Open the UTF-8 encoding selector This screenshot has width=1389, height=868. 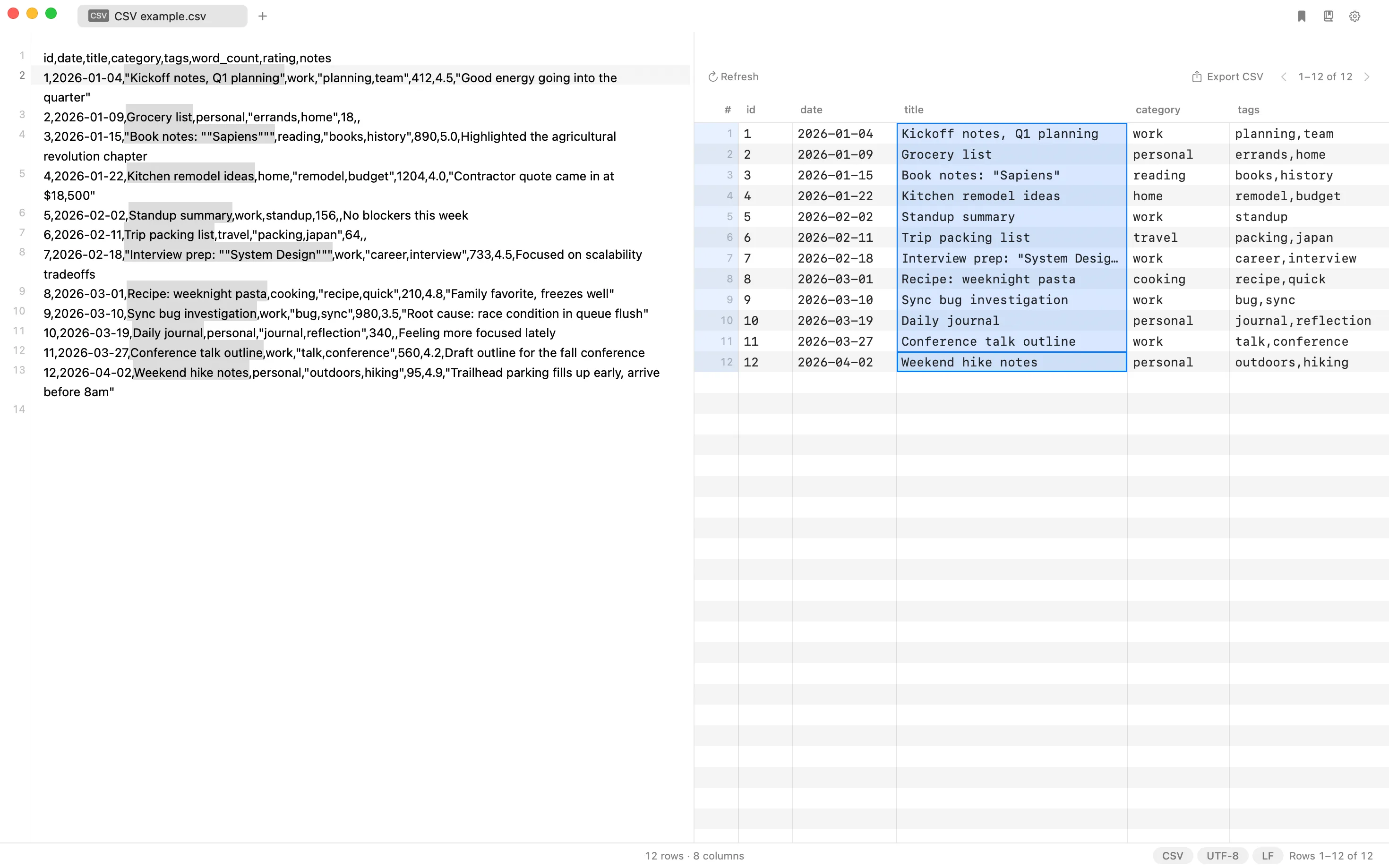pyautogui.click(x=1222, y=855)
